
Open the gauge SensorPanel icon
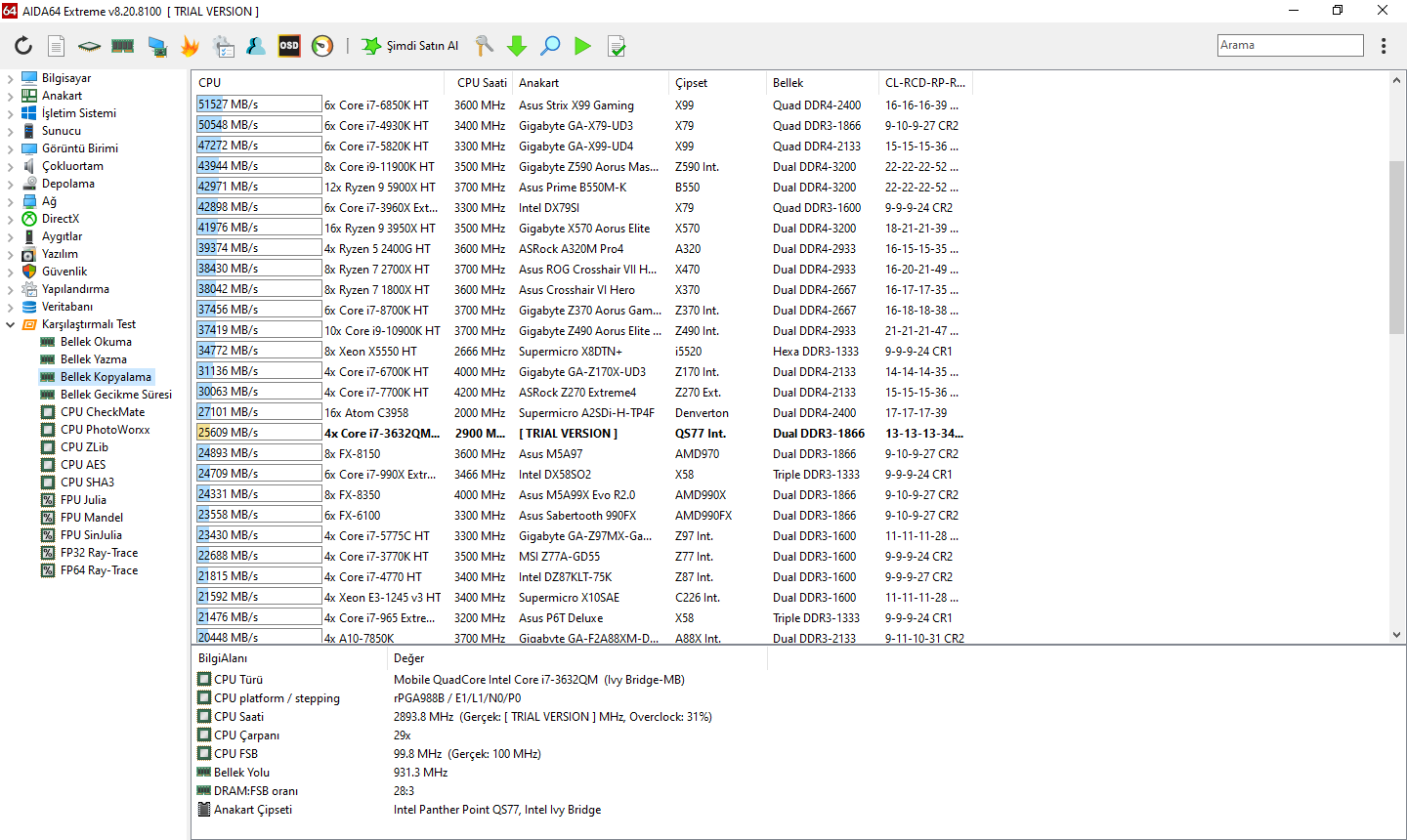click(x=322, y=45)
